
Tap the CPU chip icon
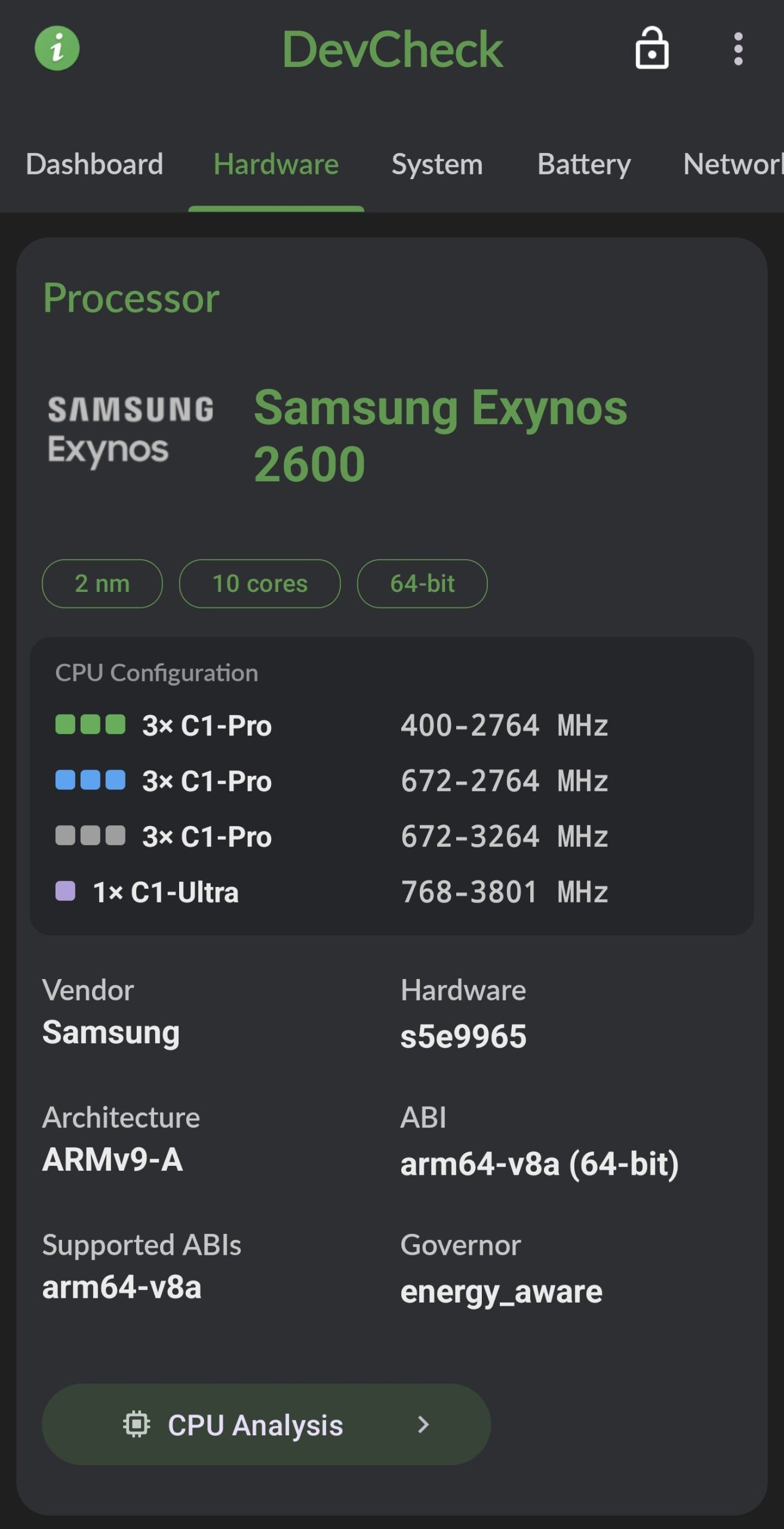137,1424
